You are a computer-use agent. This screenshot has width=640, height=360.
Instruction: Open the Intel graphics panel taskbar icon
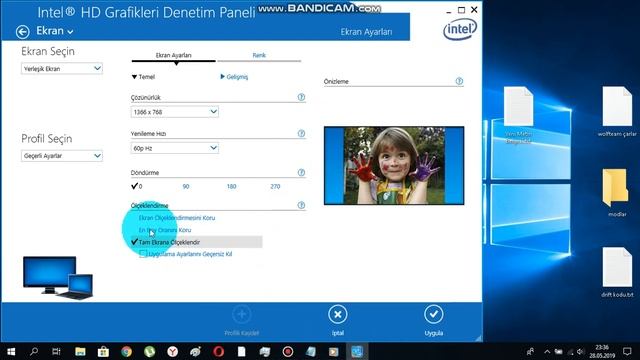[357, 351]
